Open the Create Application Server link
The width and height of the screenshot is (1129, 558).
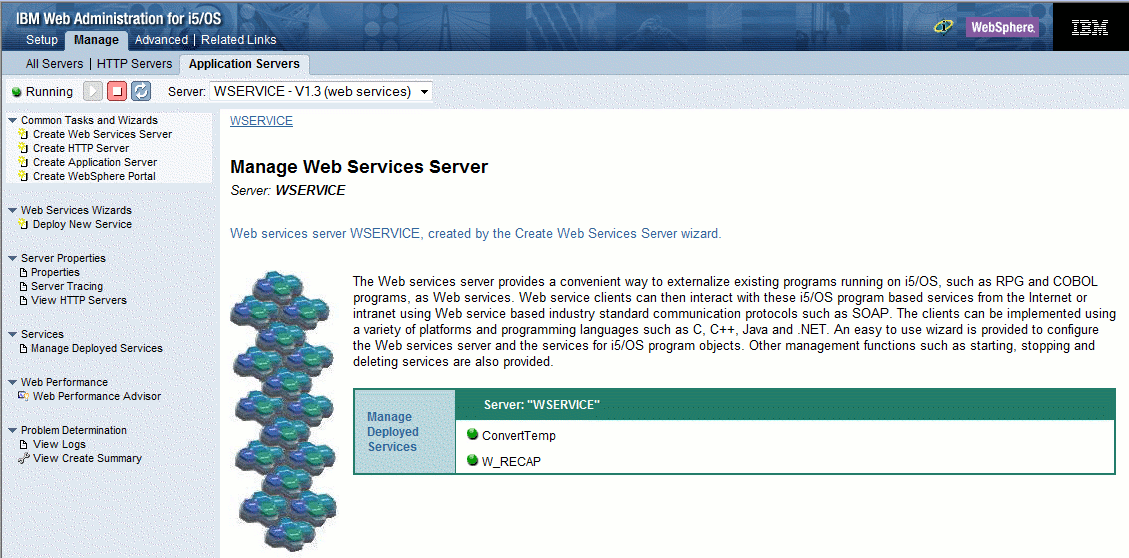94,162
